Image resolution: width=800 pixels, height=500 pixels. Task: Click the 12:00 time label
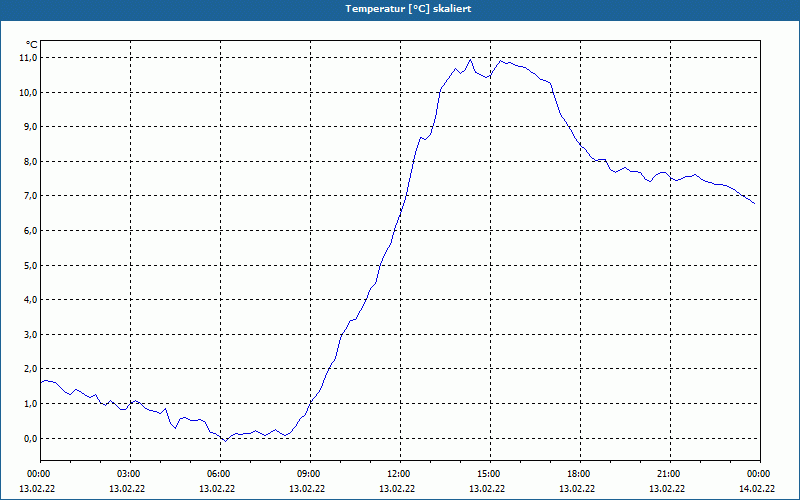[397, 474]
